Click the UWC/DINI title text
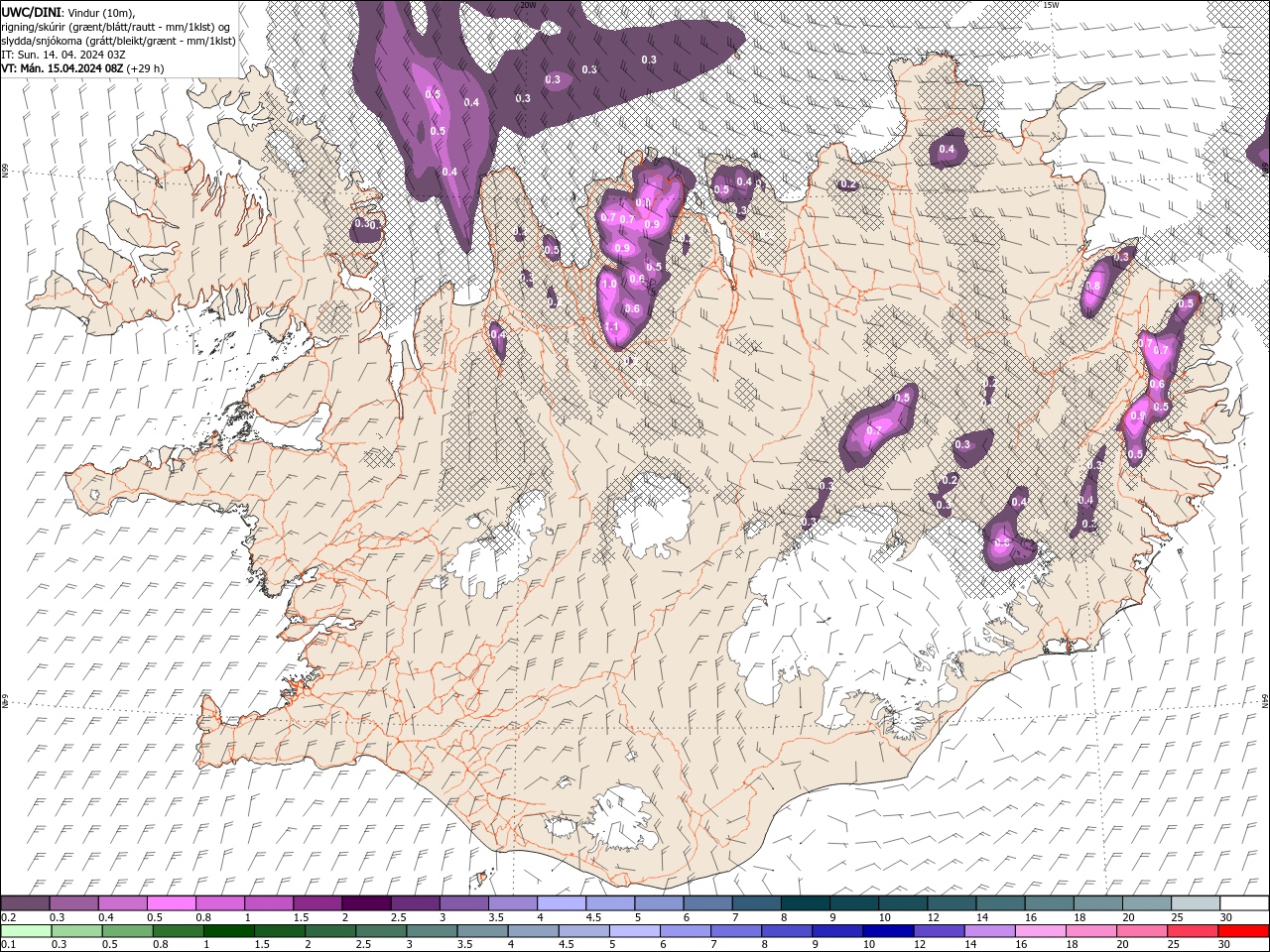The width and height of the screenshot is (1270, 952). [31, 12]
